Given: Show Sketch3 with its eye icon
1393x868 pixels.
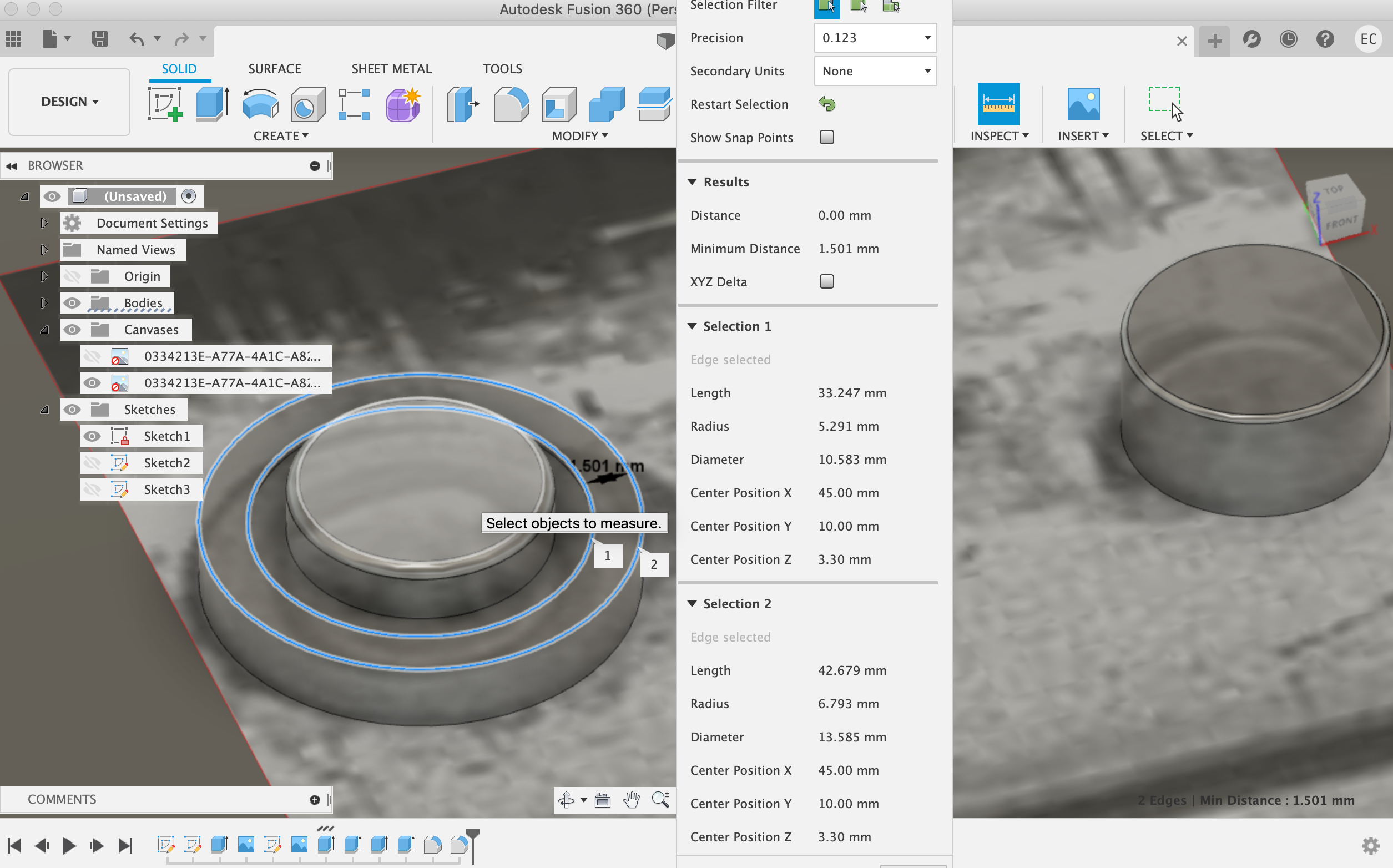Looking at the screenshot, I should click(92, 489).
